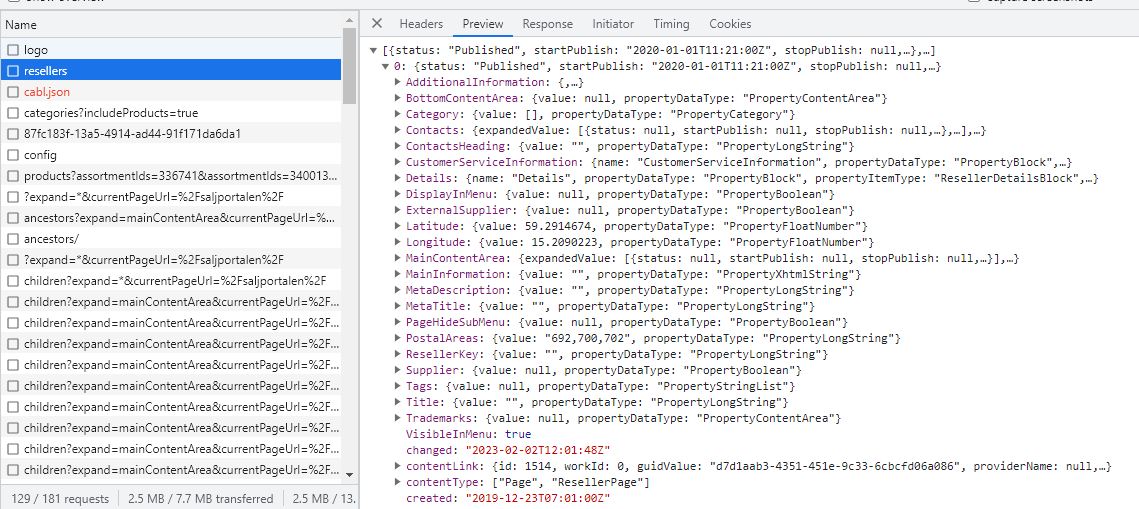Switch to the Timing tab

click(x=671, y=24)
